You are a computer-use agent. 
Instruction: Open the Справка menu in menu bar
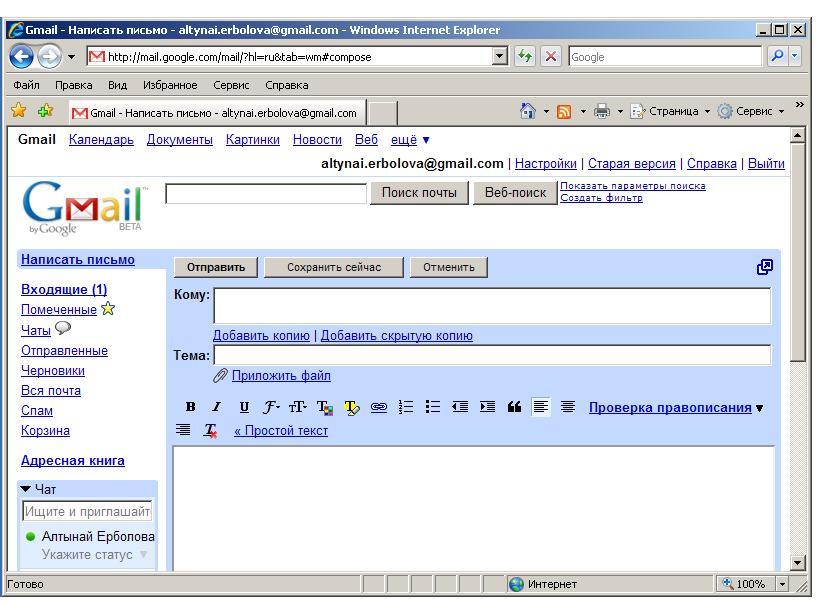(x=286, y=85)
